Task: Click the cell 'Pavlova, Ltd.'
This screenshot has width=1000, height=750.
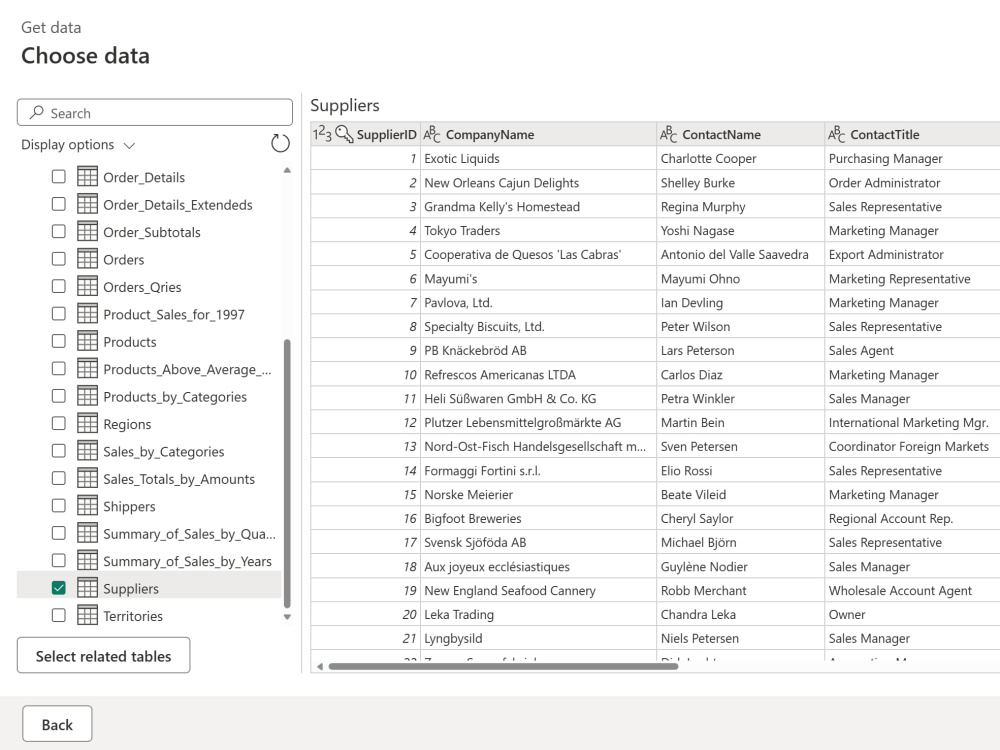Action: click(x=538, y=302)
